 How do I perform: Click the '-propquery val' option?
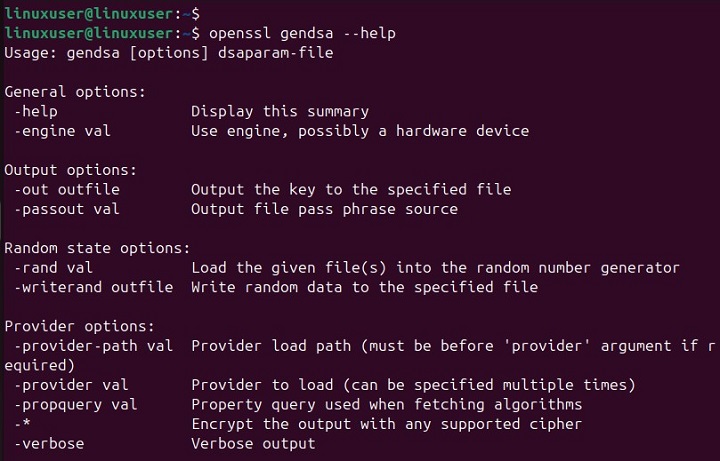[x=71, y=404]
